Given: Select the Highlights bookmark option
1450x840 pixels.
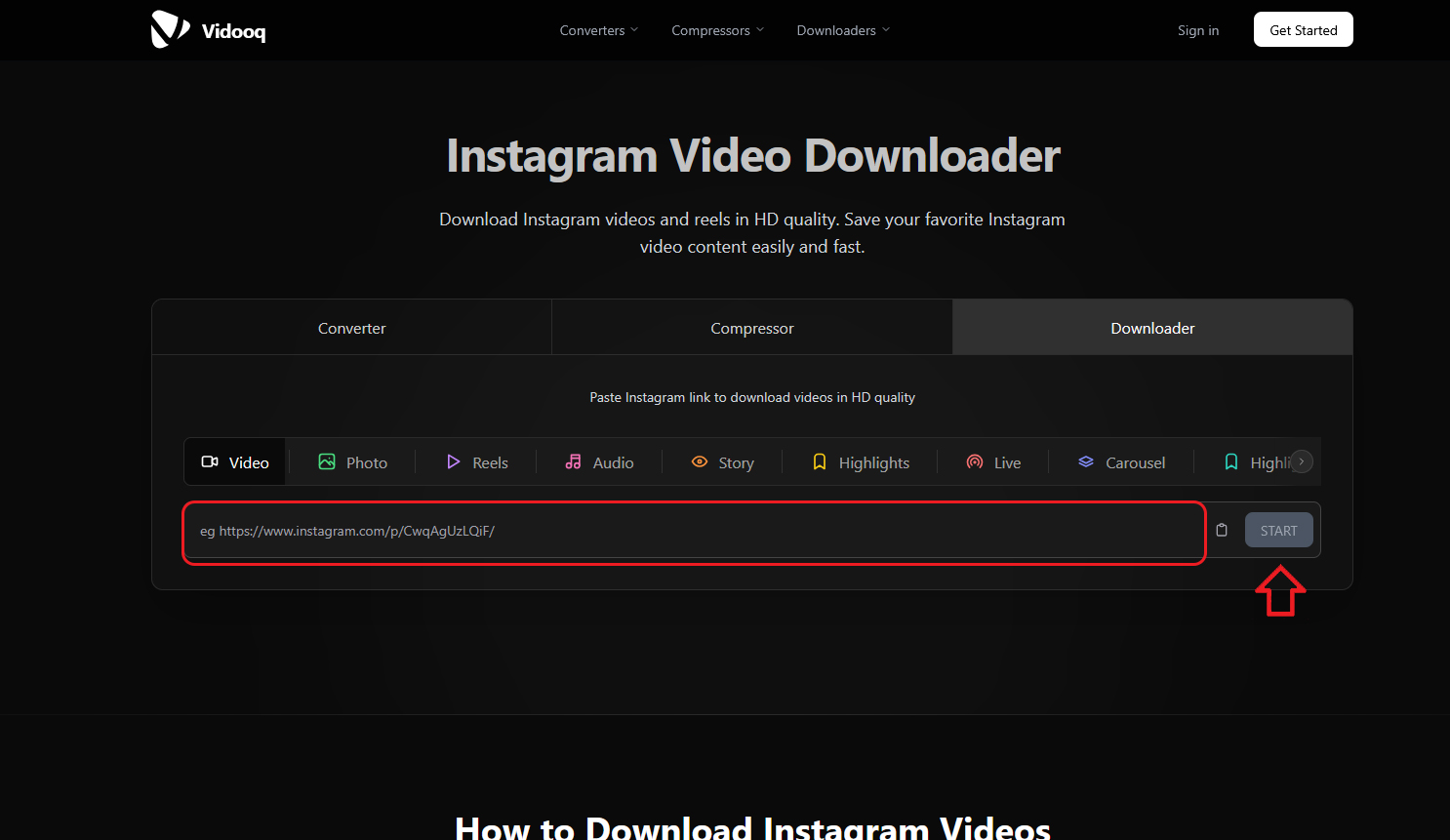Looking at the screenshot, I should 861,462.
